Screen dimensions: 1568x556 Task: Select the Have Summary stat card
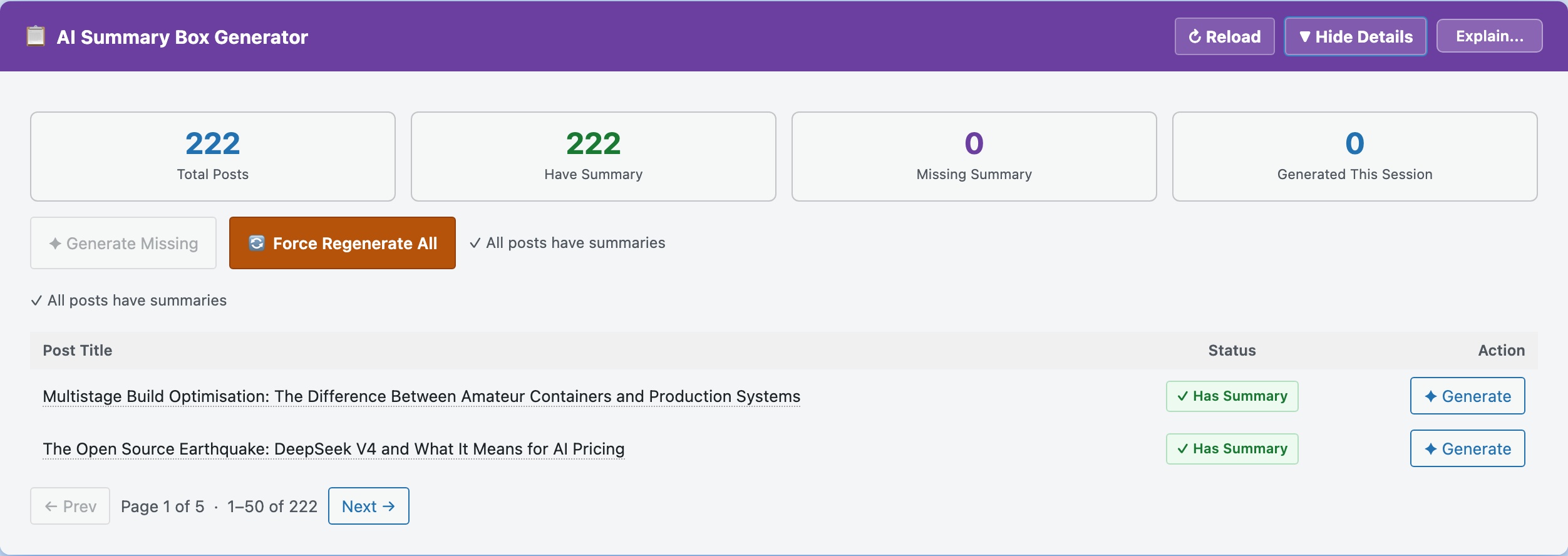[x=594, y=157]
